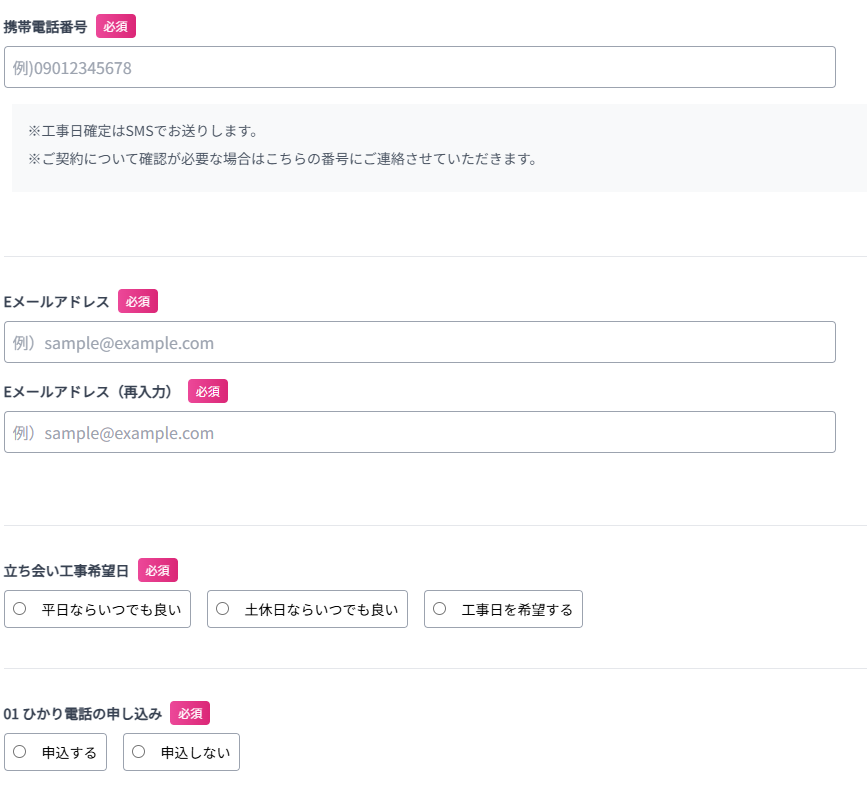Image resolution: width=867 pixels, height=792 pixels.
Task: Click the 必須 badge beside 携帯電話番号
Action: (x=116, y=26)
